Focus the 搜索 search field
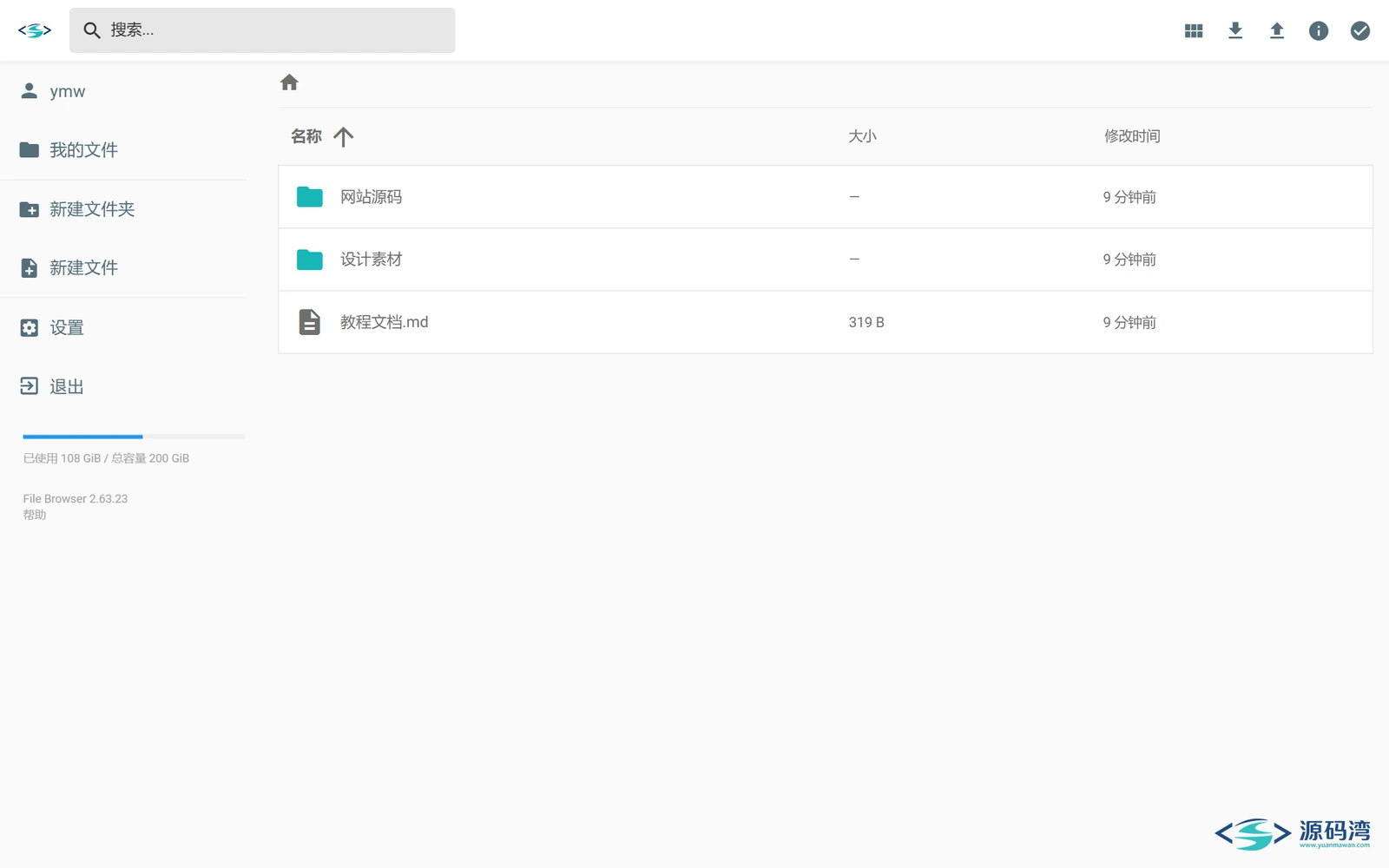This screenshot has width=1389, height=868. pyautogui.click(x=262, y=30)
